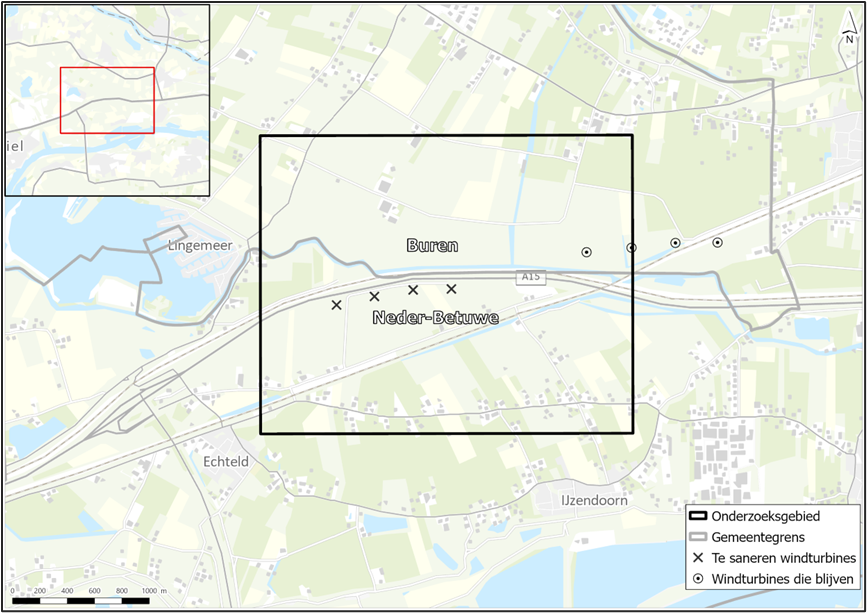Click the rightmost X turbine marker

pyautogui.click(x=451, y=288)
